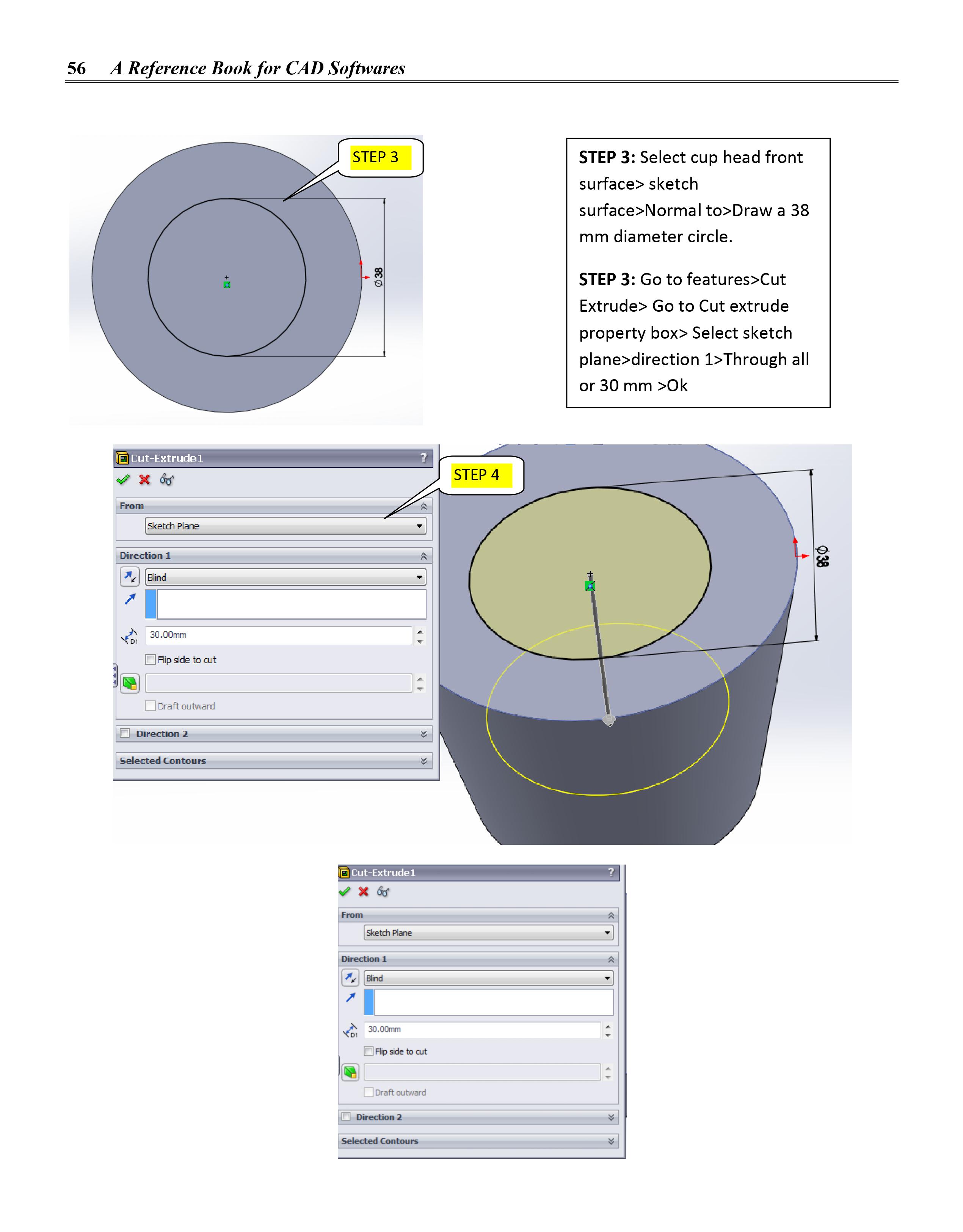Click green checkmark OK in lower Cut-Extrude1 panel

(345, 892)
